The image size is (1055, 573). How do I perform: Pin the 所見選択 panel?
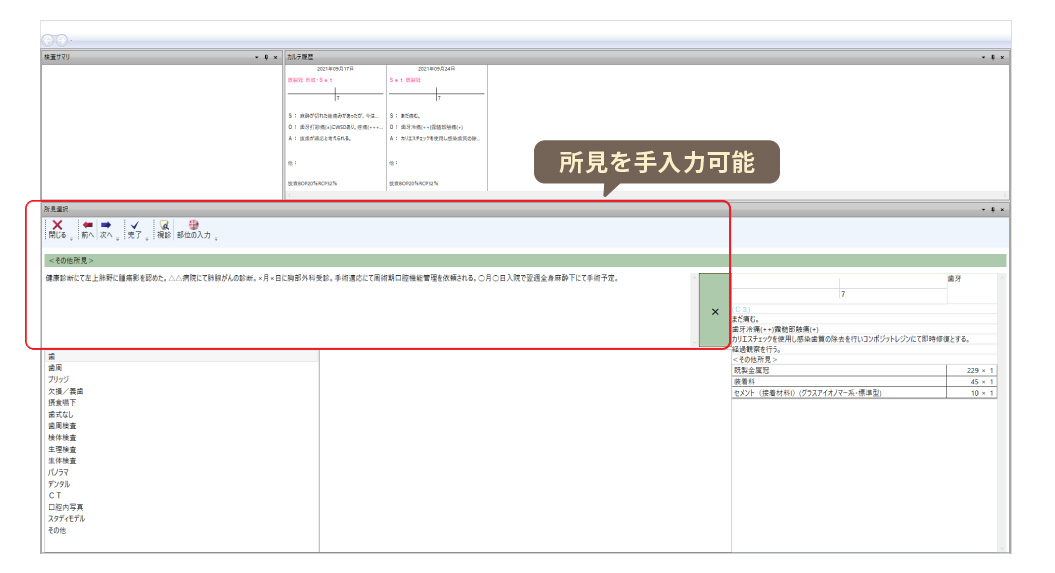pos(992,210)
